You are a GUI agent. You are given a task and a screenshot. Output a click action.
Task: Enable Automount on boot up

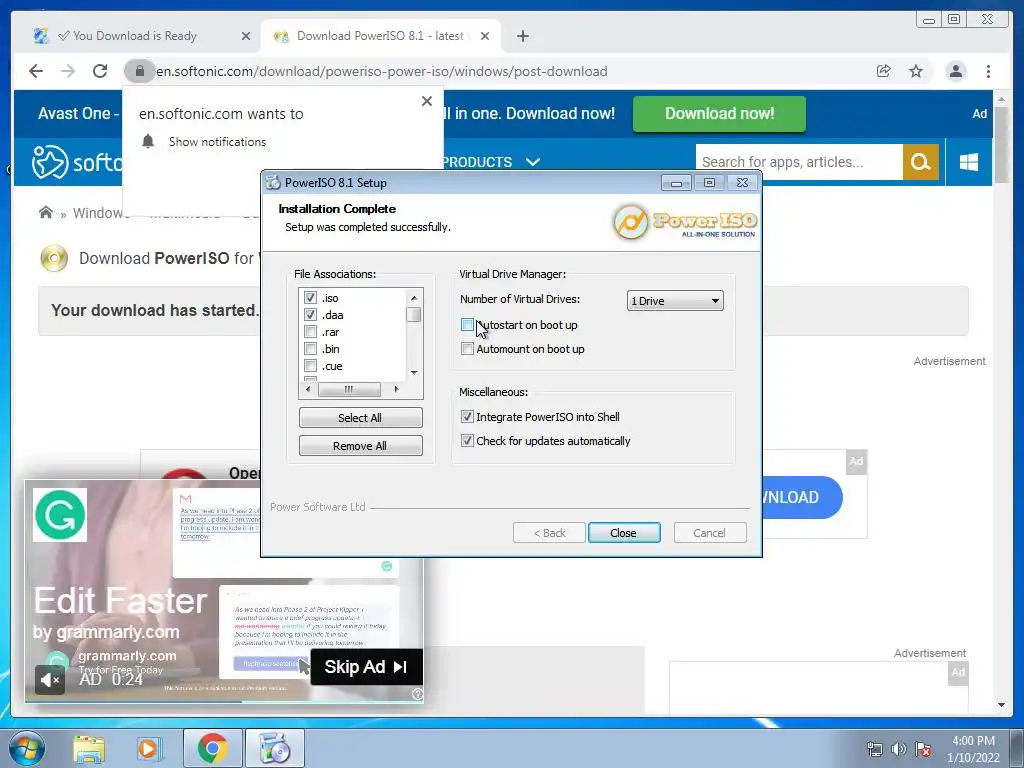pos(467,349)
